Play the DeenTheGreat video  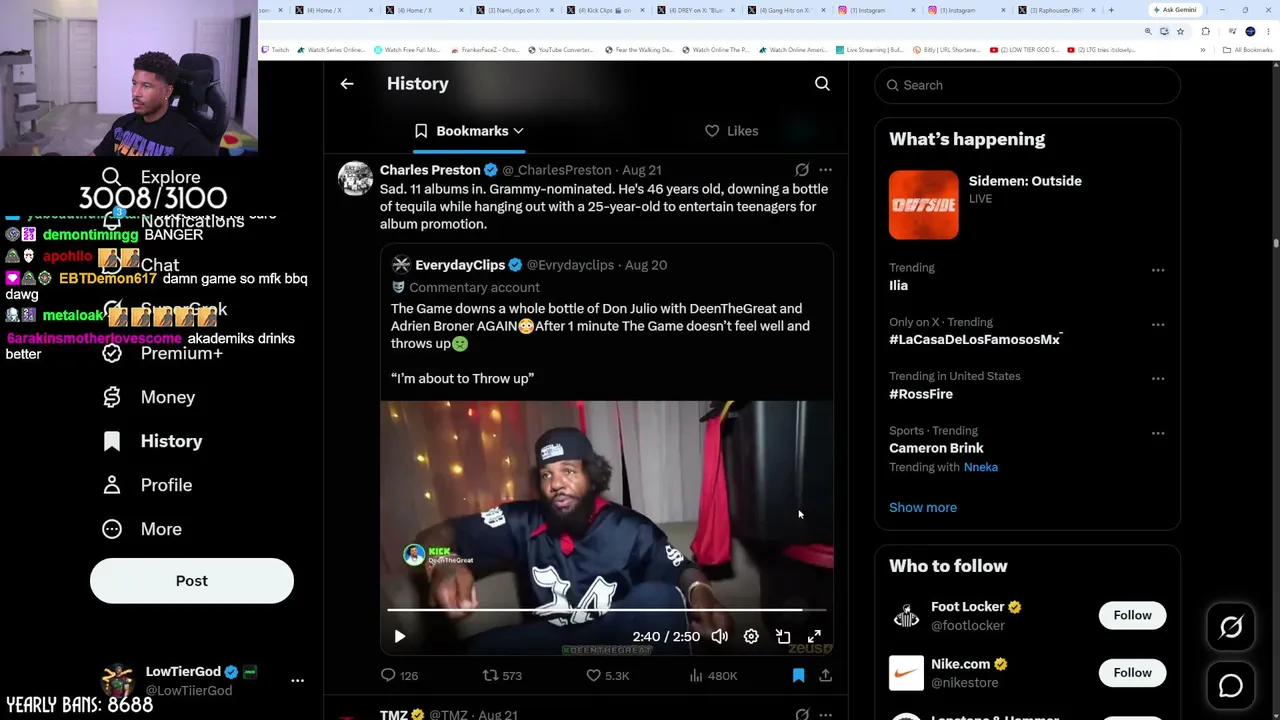point(399,636)
